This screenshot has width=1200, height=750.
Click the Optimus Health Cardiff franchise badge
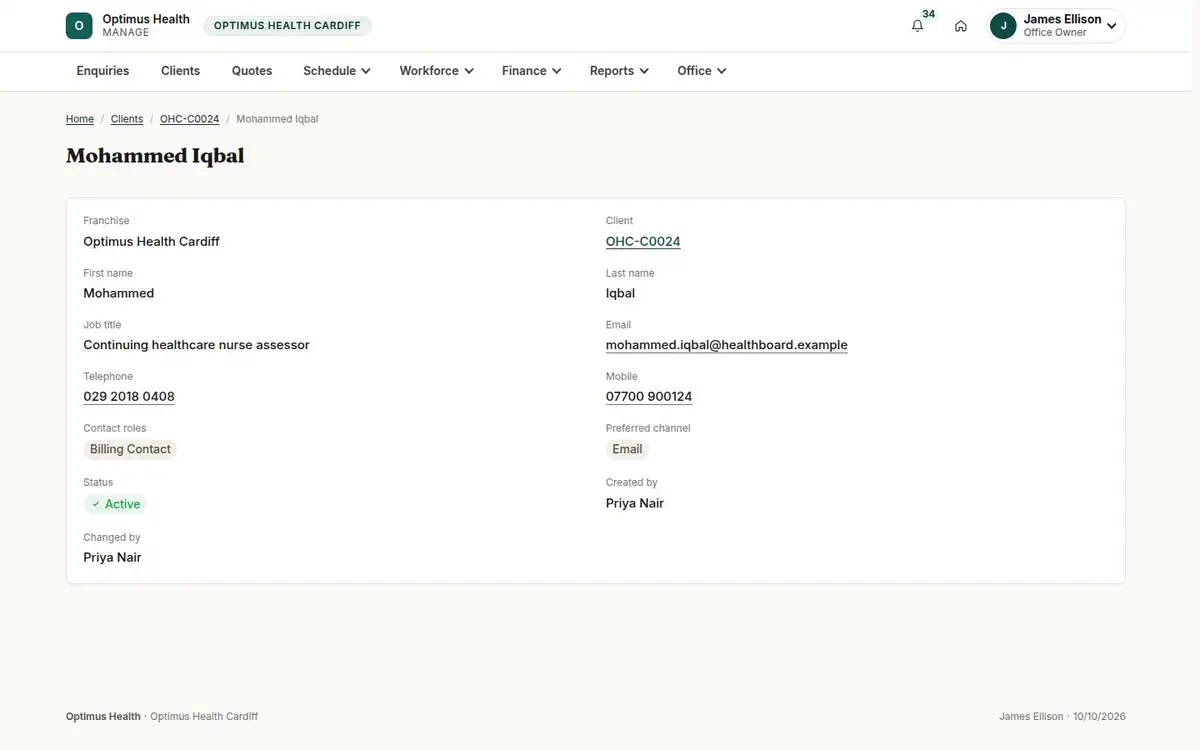tap(287, 26)
